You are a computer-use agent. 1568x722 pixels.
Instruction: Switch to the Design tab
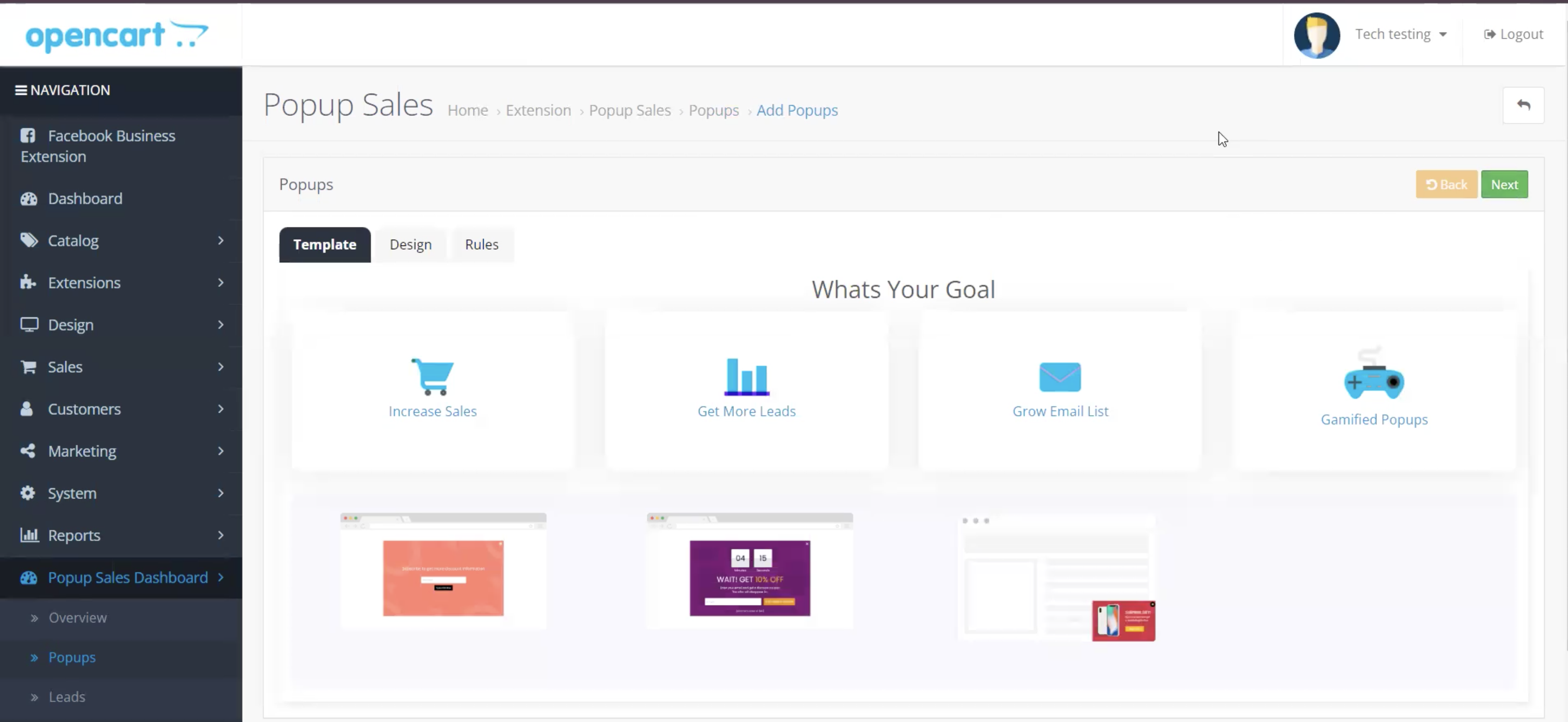point(410,244)
